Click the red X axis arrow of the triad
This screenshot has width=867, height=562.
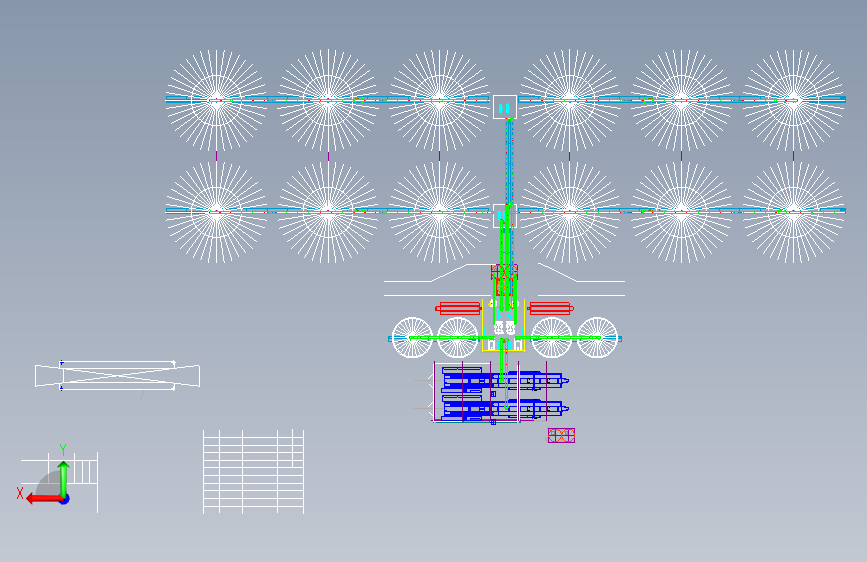point(43,499)
